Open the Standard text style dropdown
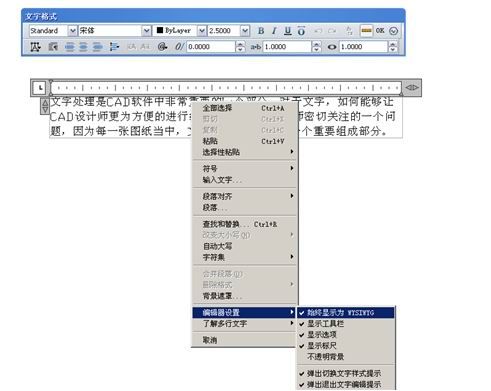This screenshot has height=391, width=491. tap(72, 31)
